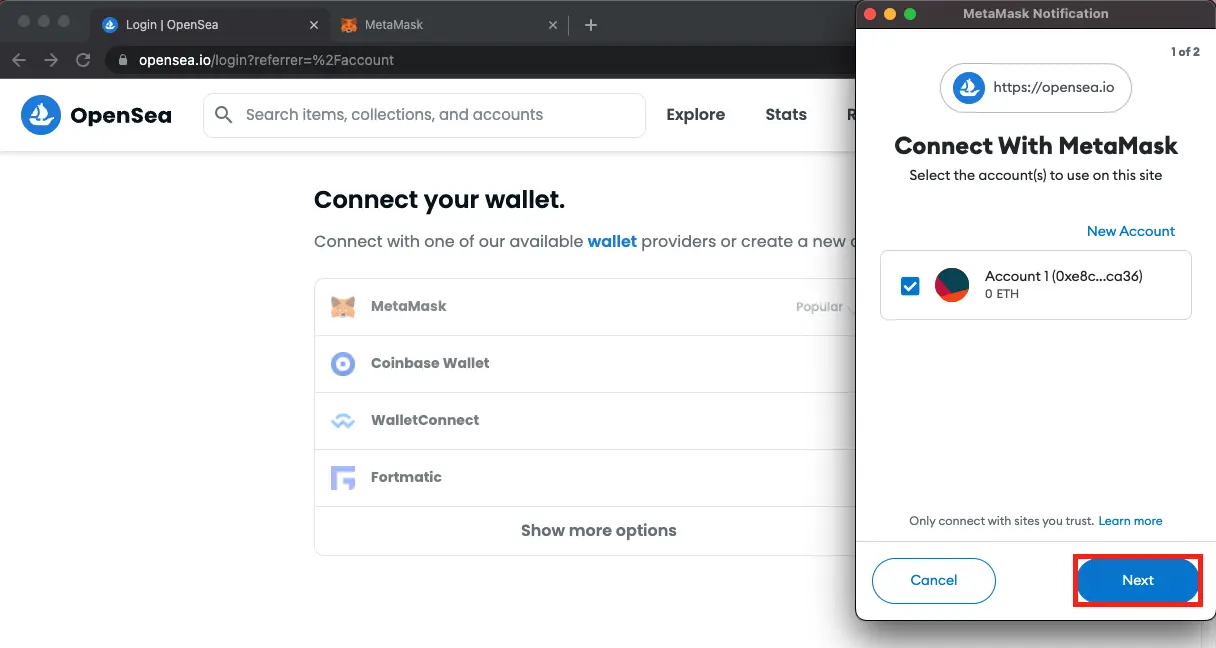The width and height of the screenshot is (1216, 648).
Task: Click the OpenSea logo in header
Action: [96, 115]
